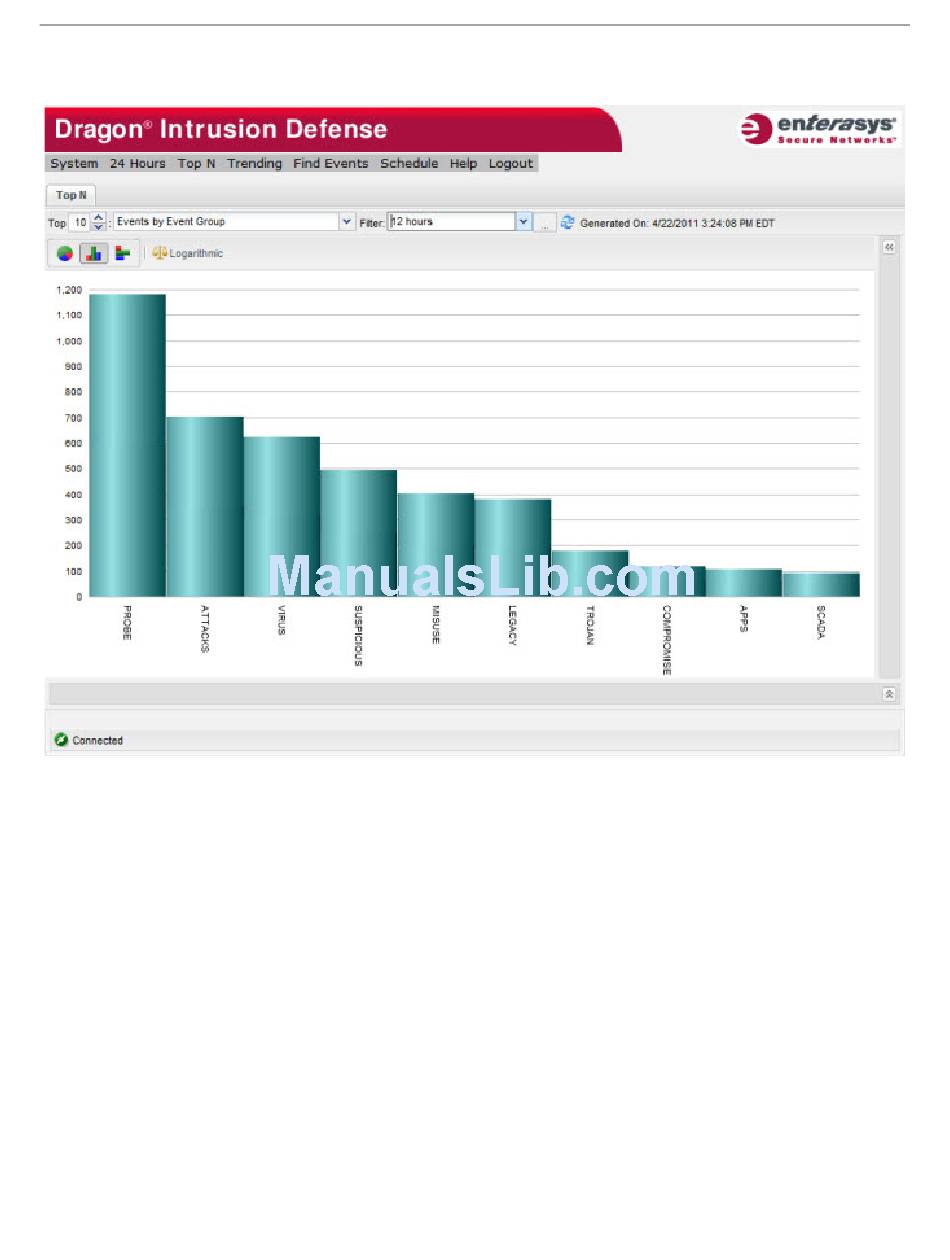Toggle the Logarithmic scale option
The height and width of the screenshot is (1260, 950).
tap(188, 253)
